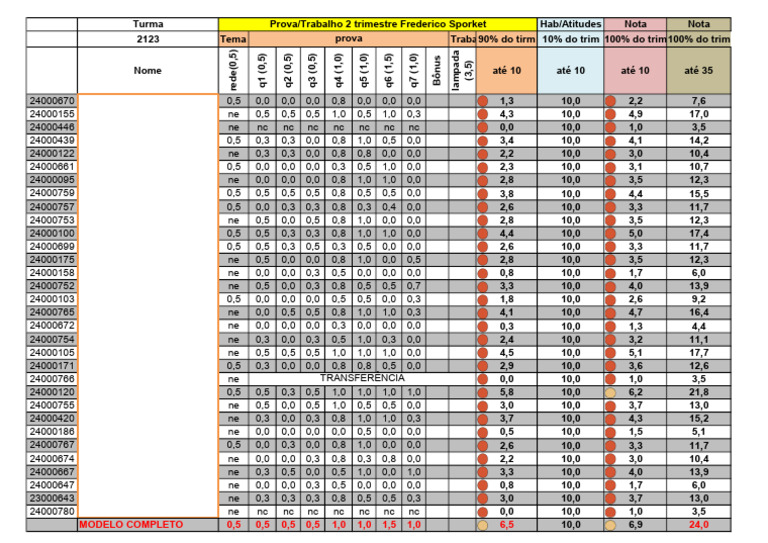Select the 0,7 q7 cell in row 24000752
The image size is (768, 543).
414,286
